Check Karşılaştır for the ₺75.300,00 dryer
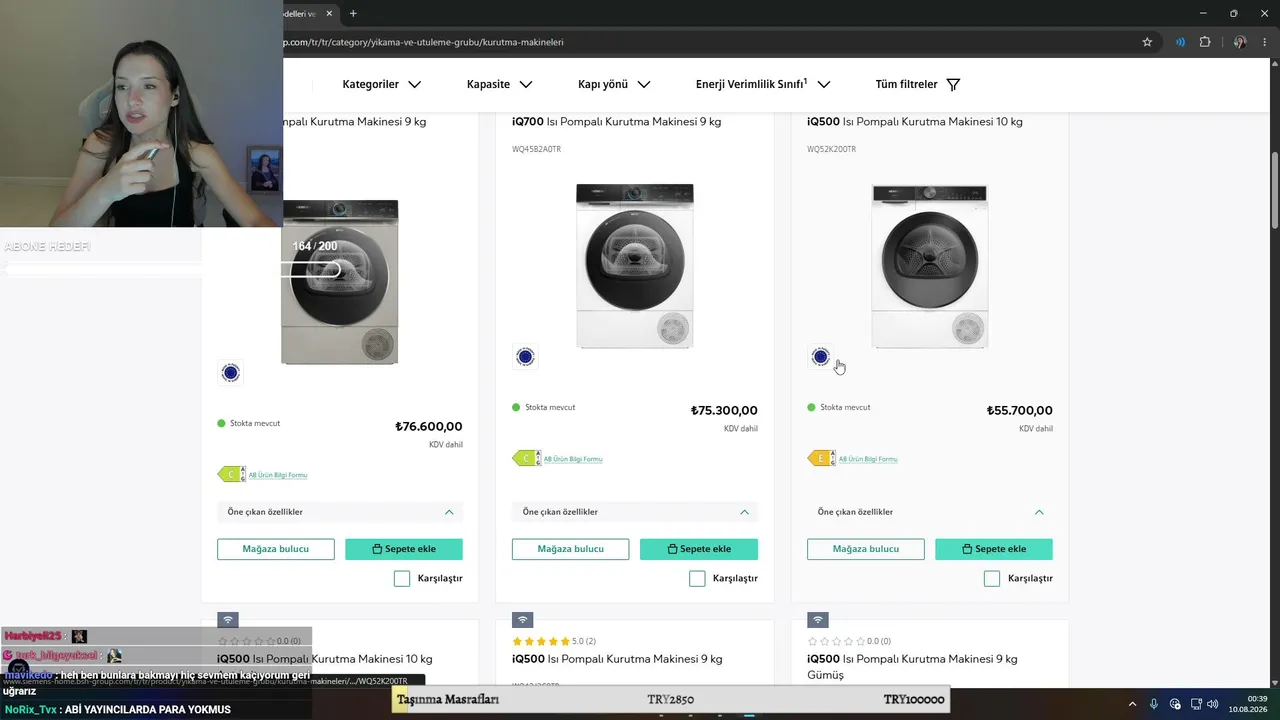 697,578
